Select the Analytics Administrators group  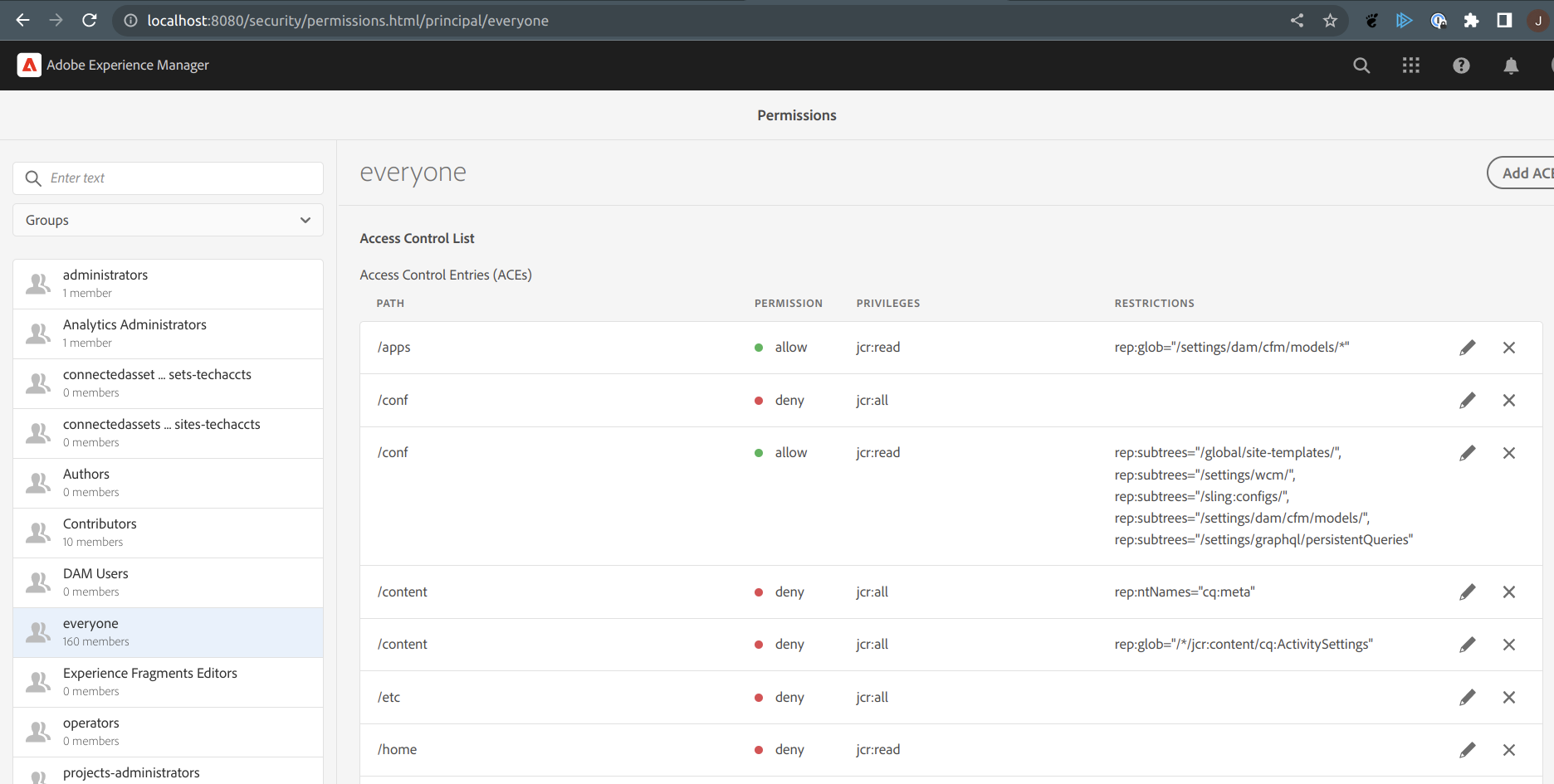(168, 334)
